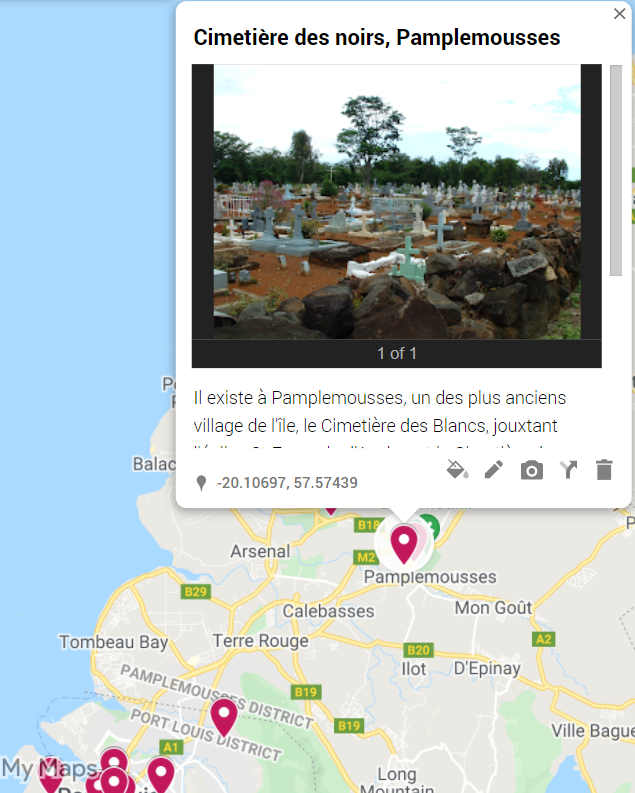Screen dimensions: 635x793
Task: Select the pink marker at Pamplemousses
Action: [x=403, y=544]
